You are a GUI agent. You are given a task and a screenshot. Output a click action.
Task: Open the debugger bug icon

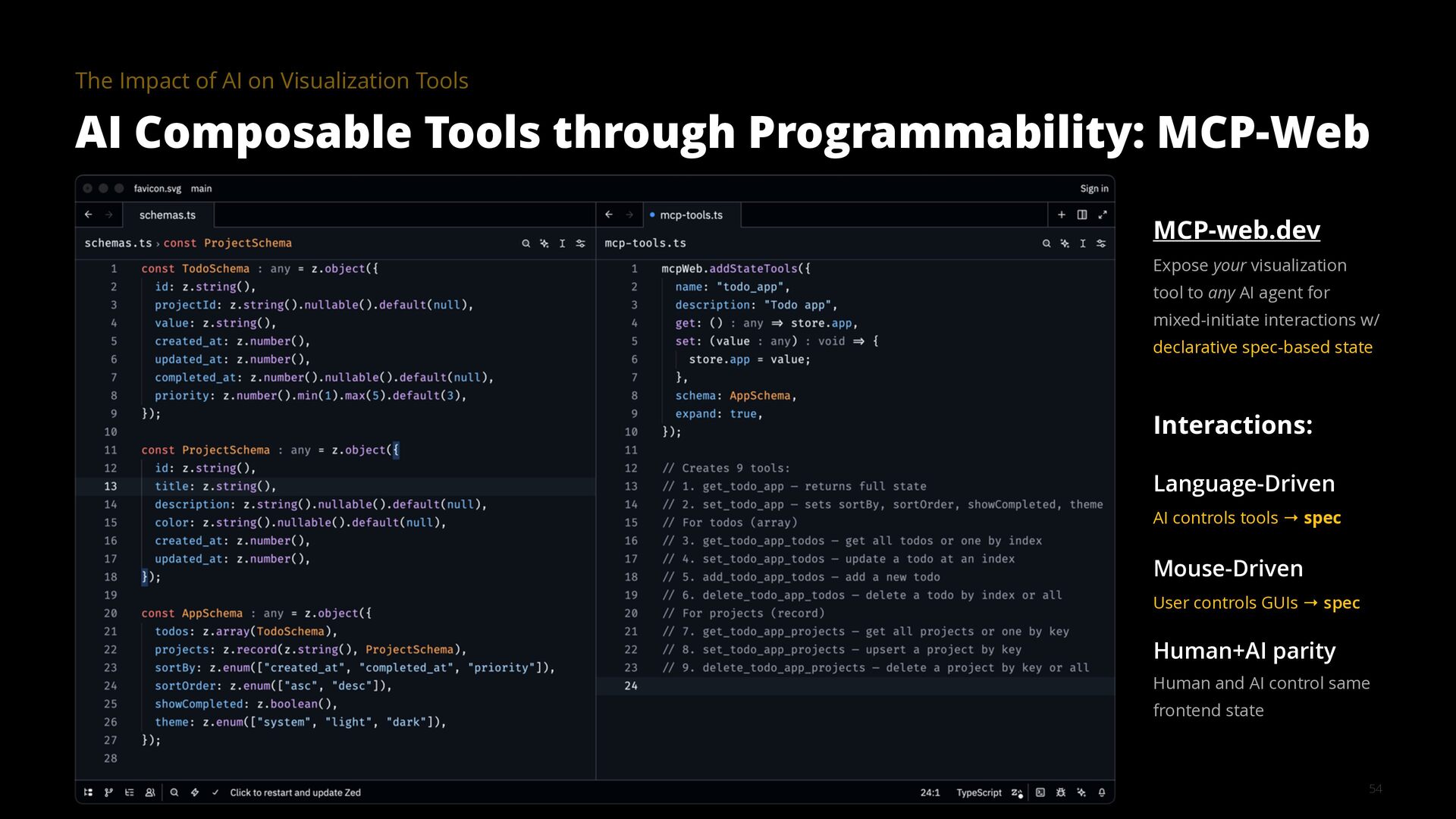[x=1061, y=792]
